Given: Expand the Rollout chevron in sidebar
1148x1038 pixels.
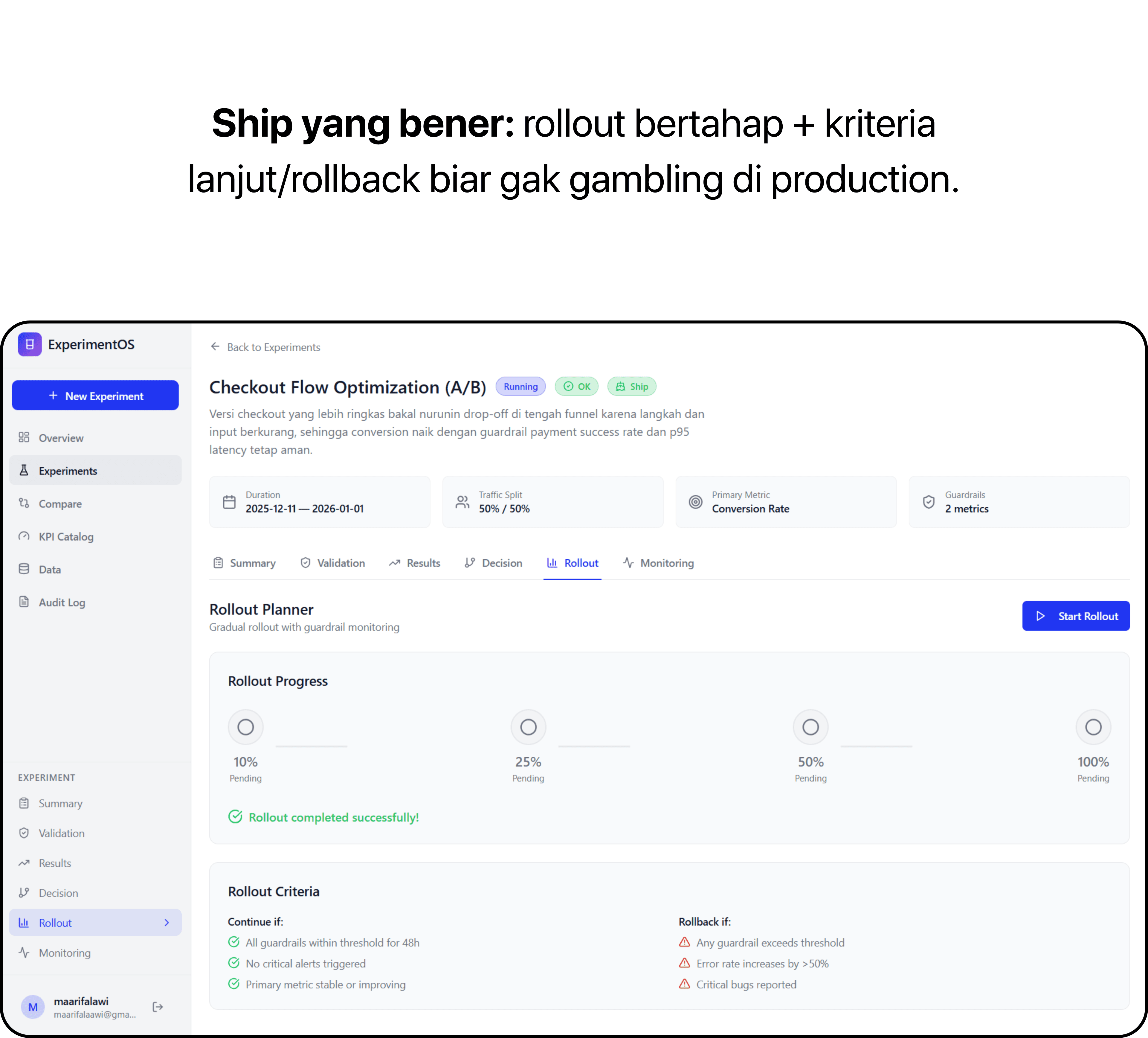Looking at the screenshot, I should coord(166,922).
